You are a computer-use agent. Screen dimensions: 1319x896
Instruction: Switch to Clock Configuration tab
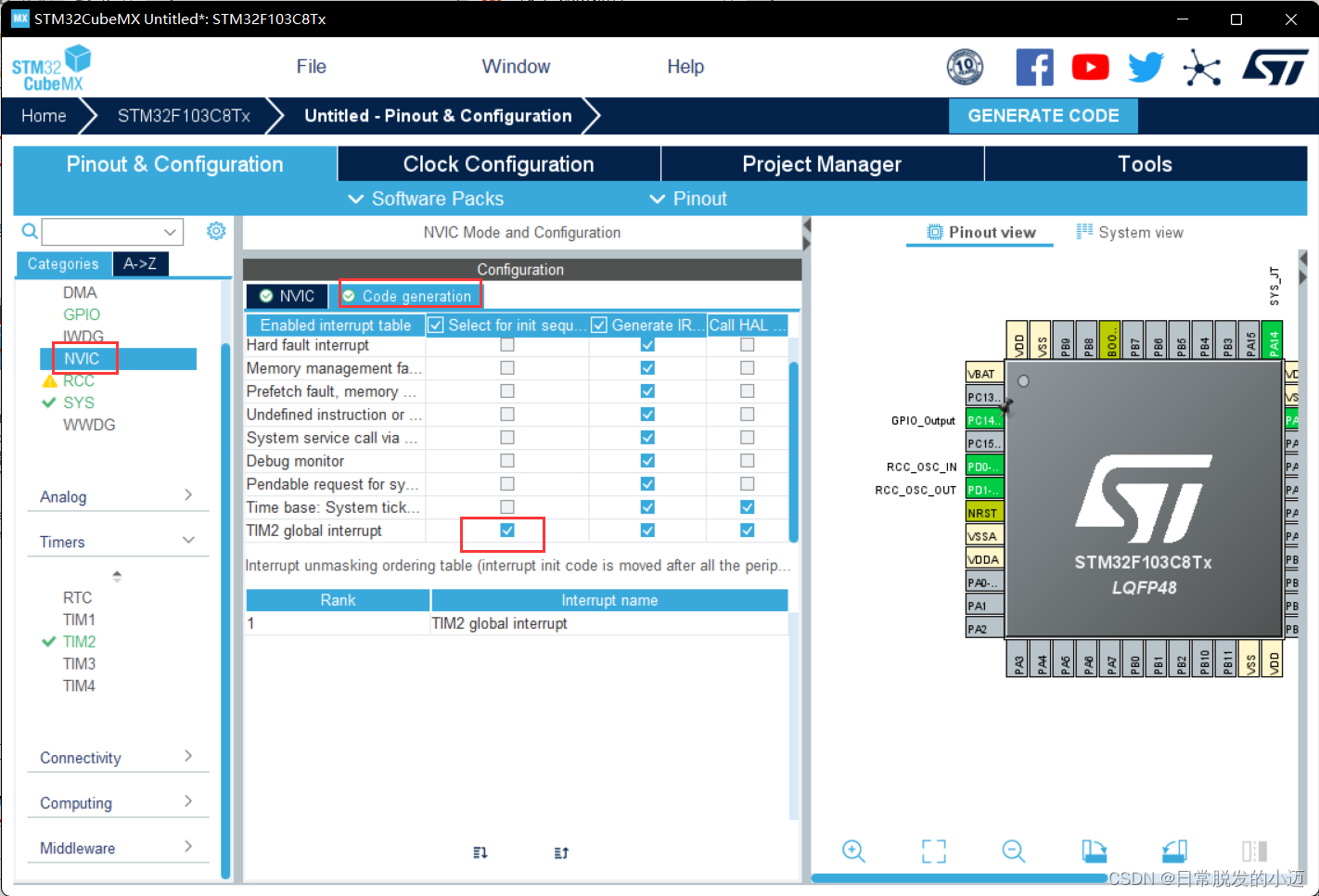click(499, 164)
